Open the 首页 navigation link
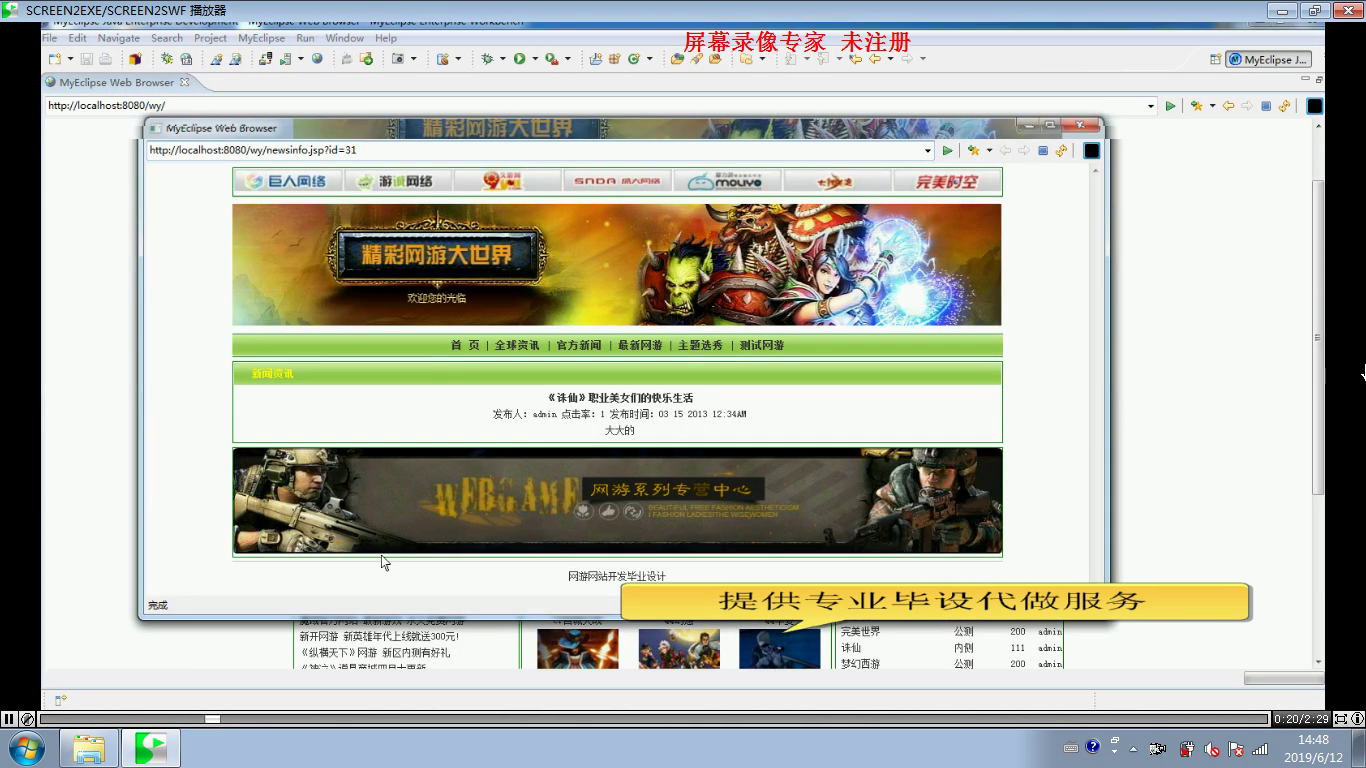The image size is (1366, 768). [465, 345]
